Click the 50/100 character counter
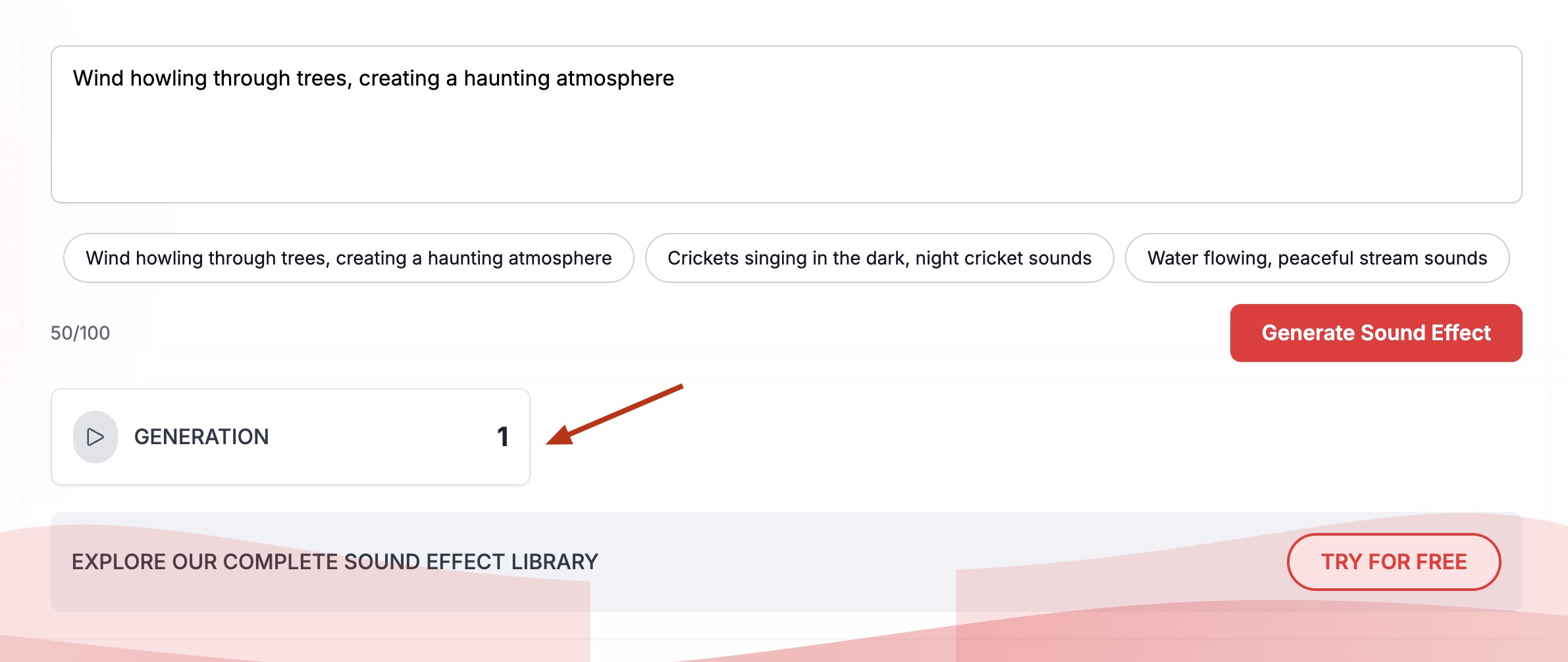Viewport: 1568px width, 662px height. (x=80, y=333)
